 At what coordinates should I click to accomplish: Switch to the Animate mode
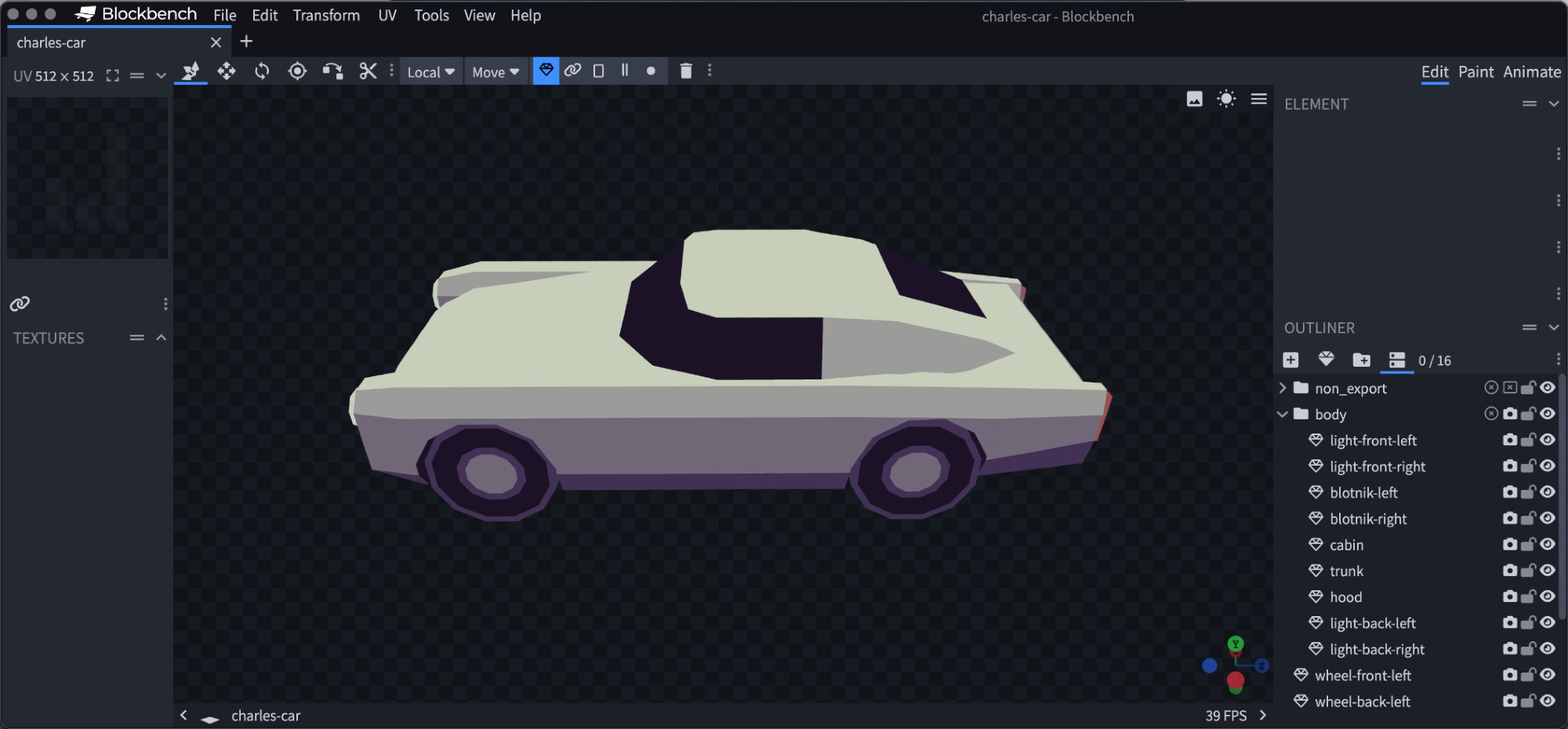pos(1531,72)
